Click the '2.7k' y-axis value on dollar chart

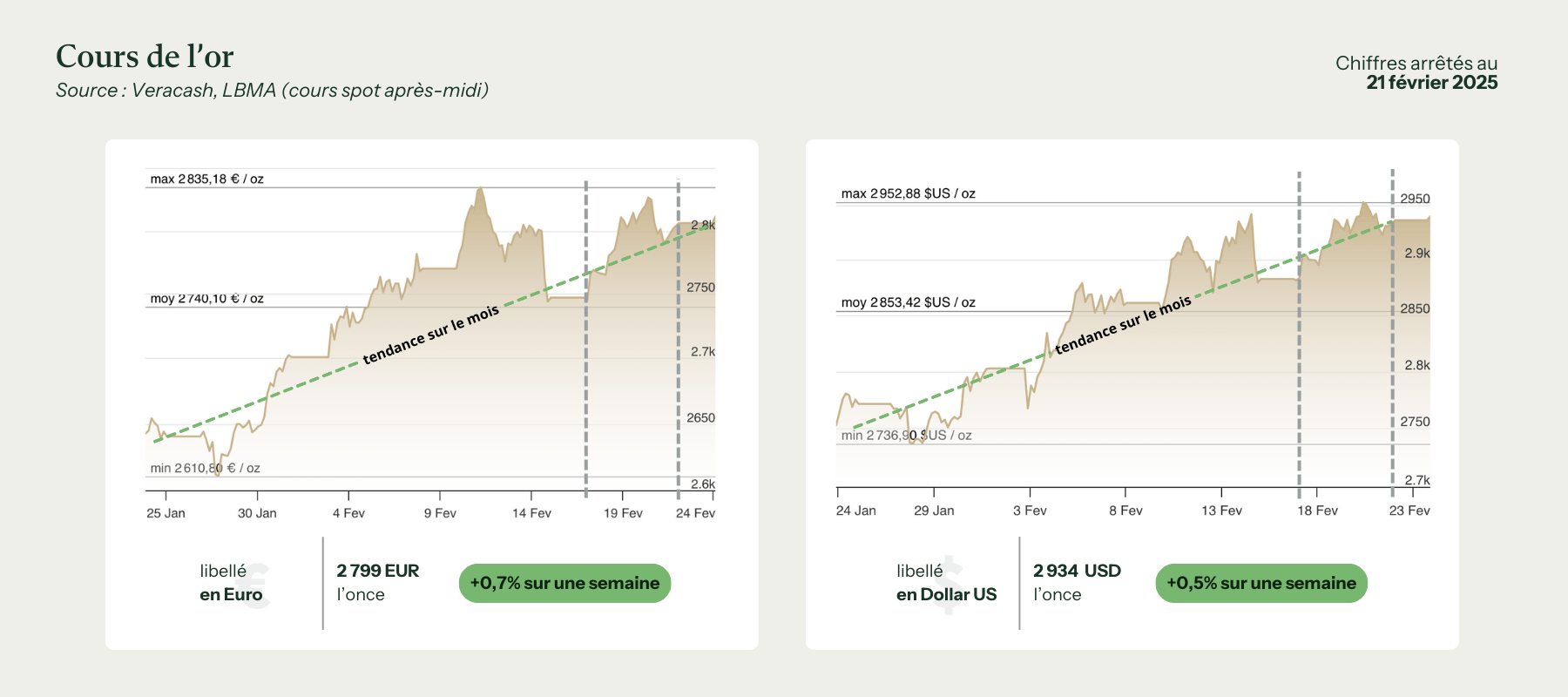coord(1417,480)
